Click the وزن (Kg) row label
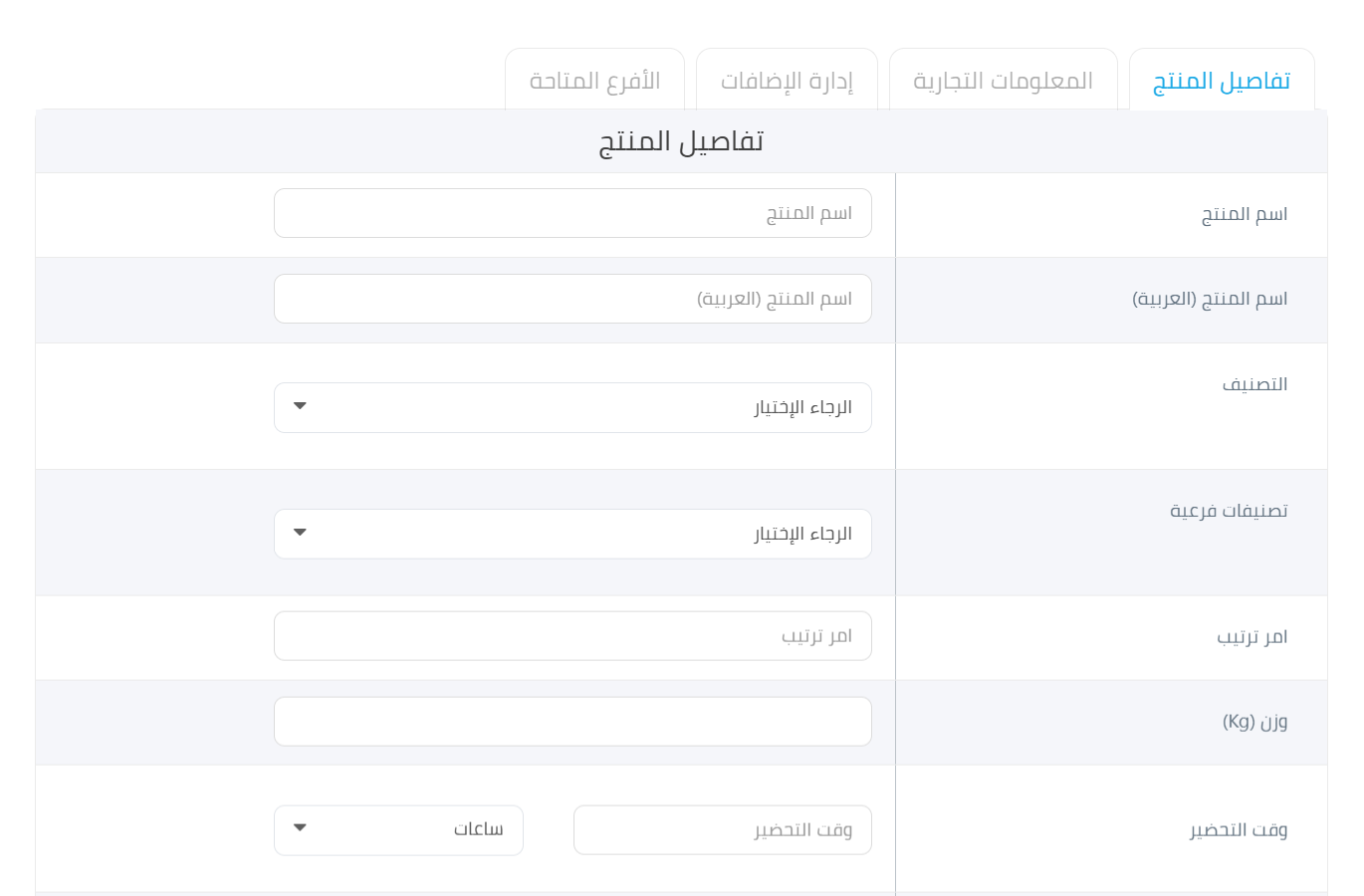 pos(1254,722)
